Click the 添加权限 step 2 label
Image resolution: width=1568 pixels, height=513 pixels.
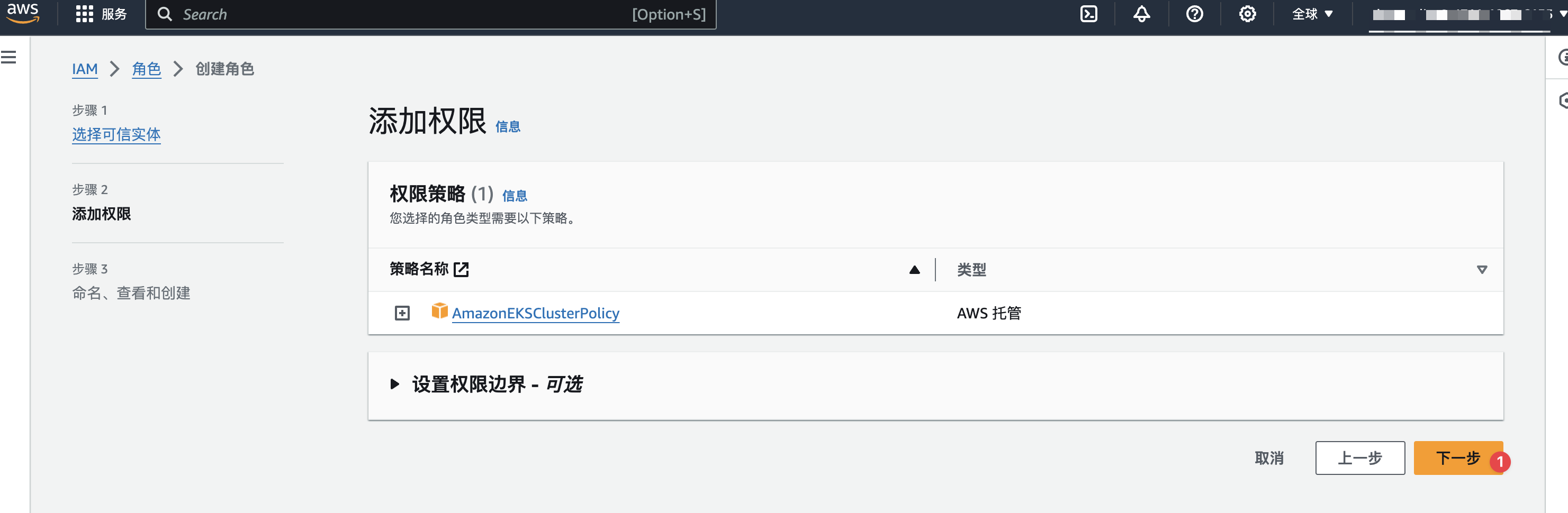tap(101, 214)
